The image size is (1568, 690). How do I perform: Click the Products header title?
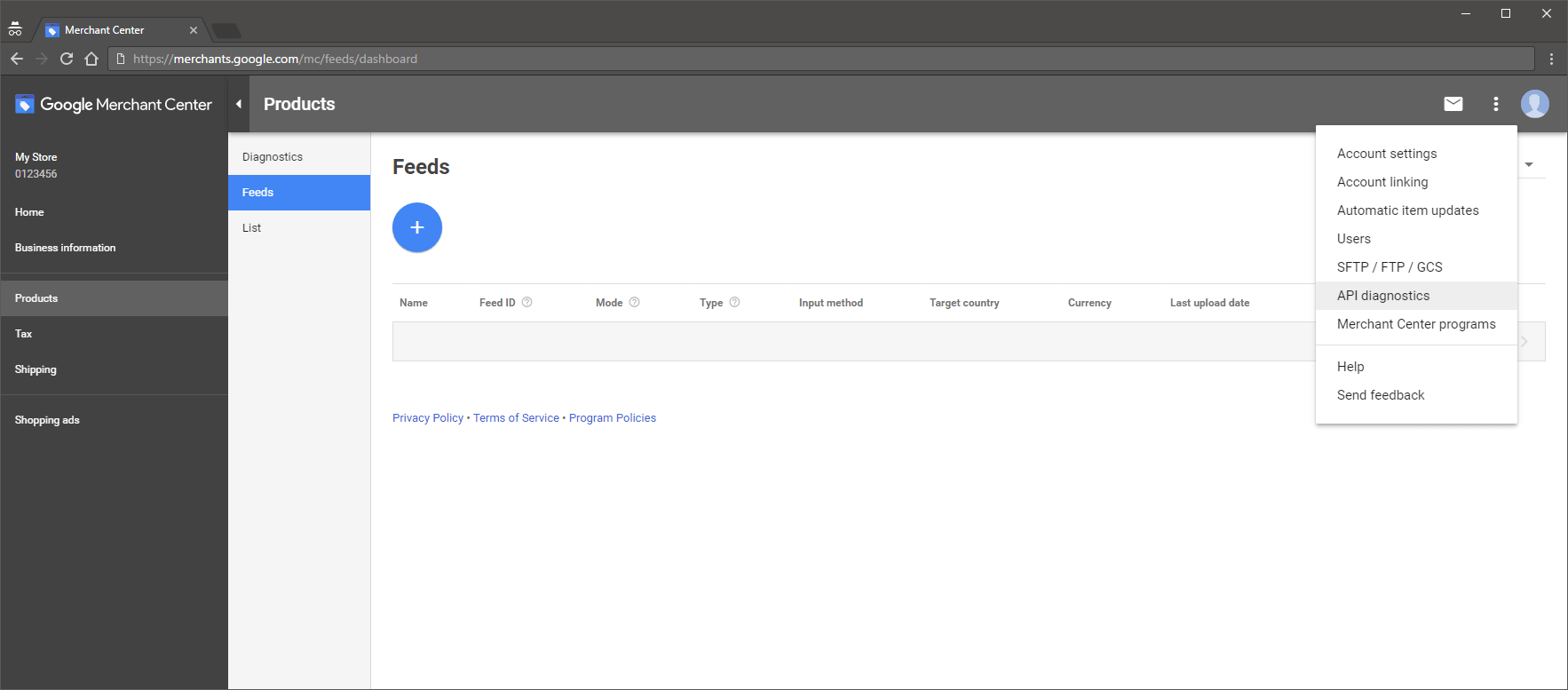[299, 104]
